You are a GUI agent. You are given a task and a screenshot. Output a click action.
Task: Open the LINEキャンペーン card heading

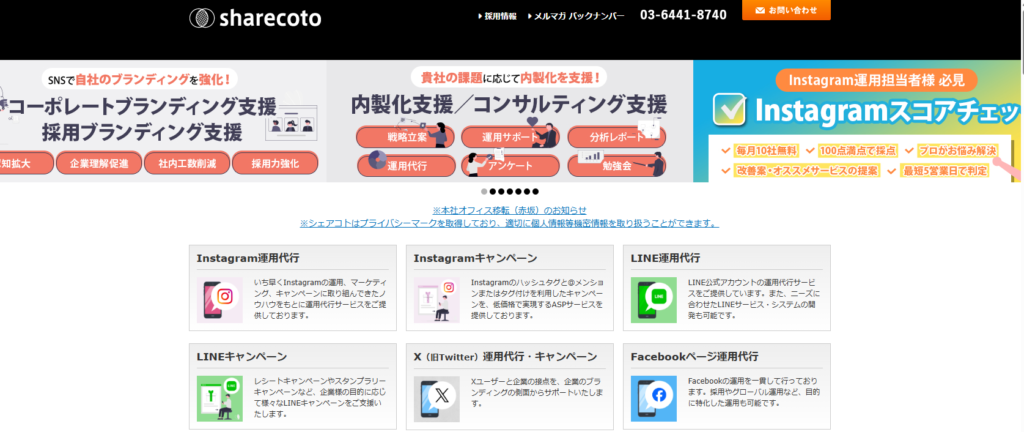click(242, 357)
